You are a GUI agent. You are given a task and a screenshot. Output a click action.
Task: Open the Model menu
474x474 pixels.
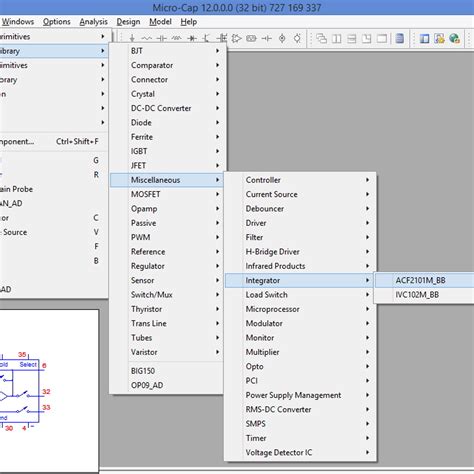coord(160,22)
